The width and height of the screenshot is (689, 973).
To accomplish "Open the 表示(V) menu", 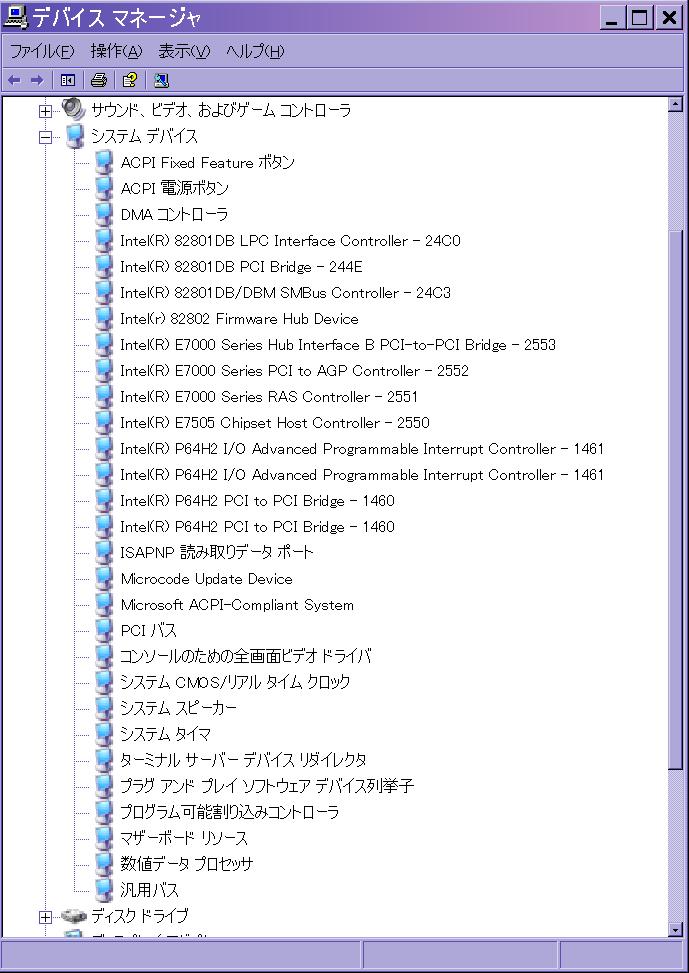I will click(x=184, y=51).
